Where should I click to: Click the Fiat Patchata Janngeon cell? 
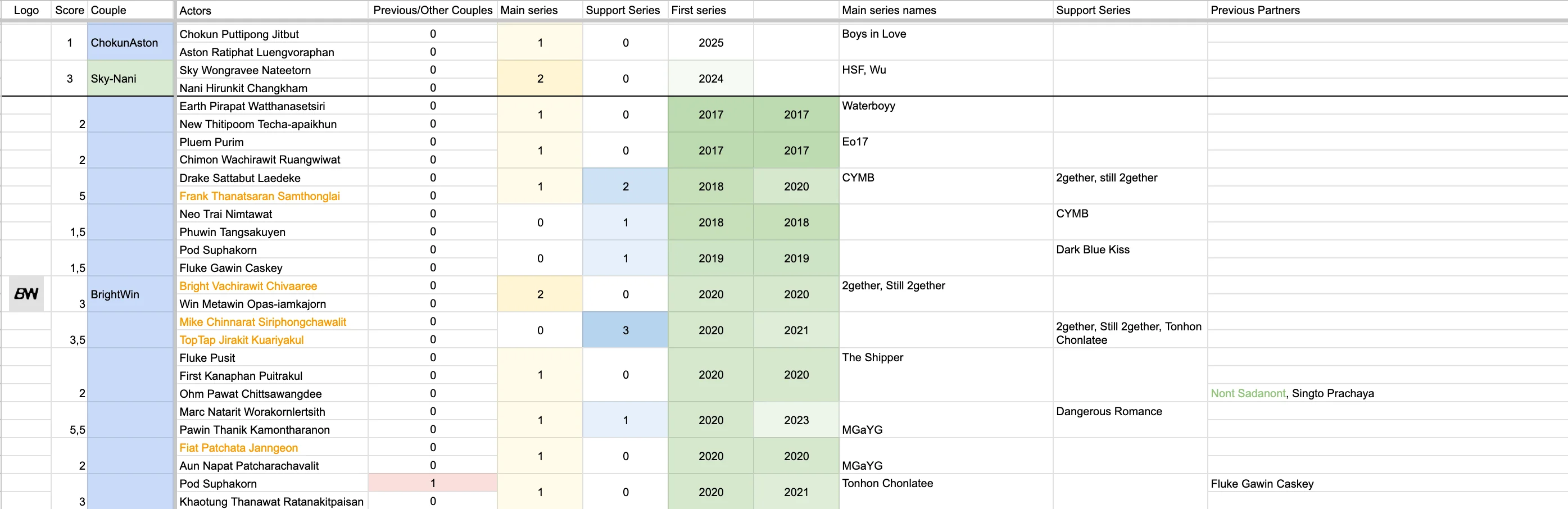pos(271,448)
